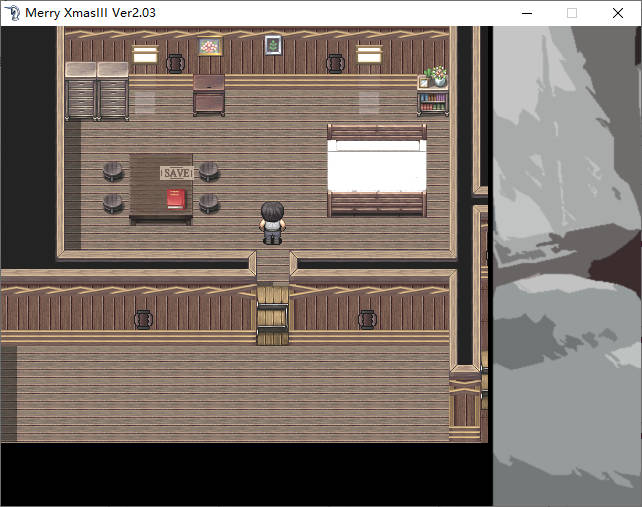Maximize the Merry XmasIII game window
The height and width of the screenshot is (507, 642).
click(572, 13)
